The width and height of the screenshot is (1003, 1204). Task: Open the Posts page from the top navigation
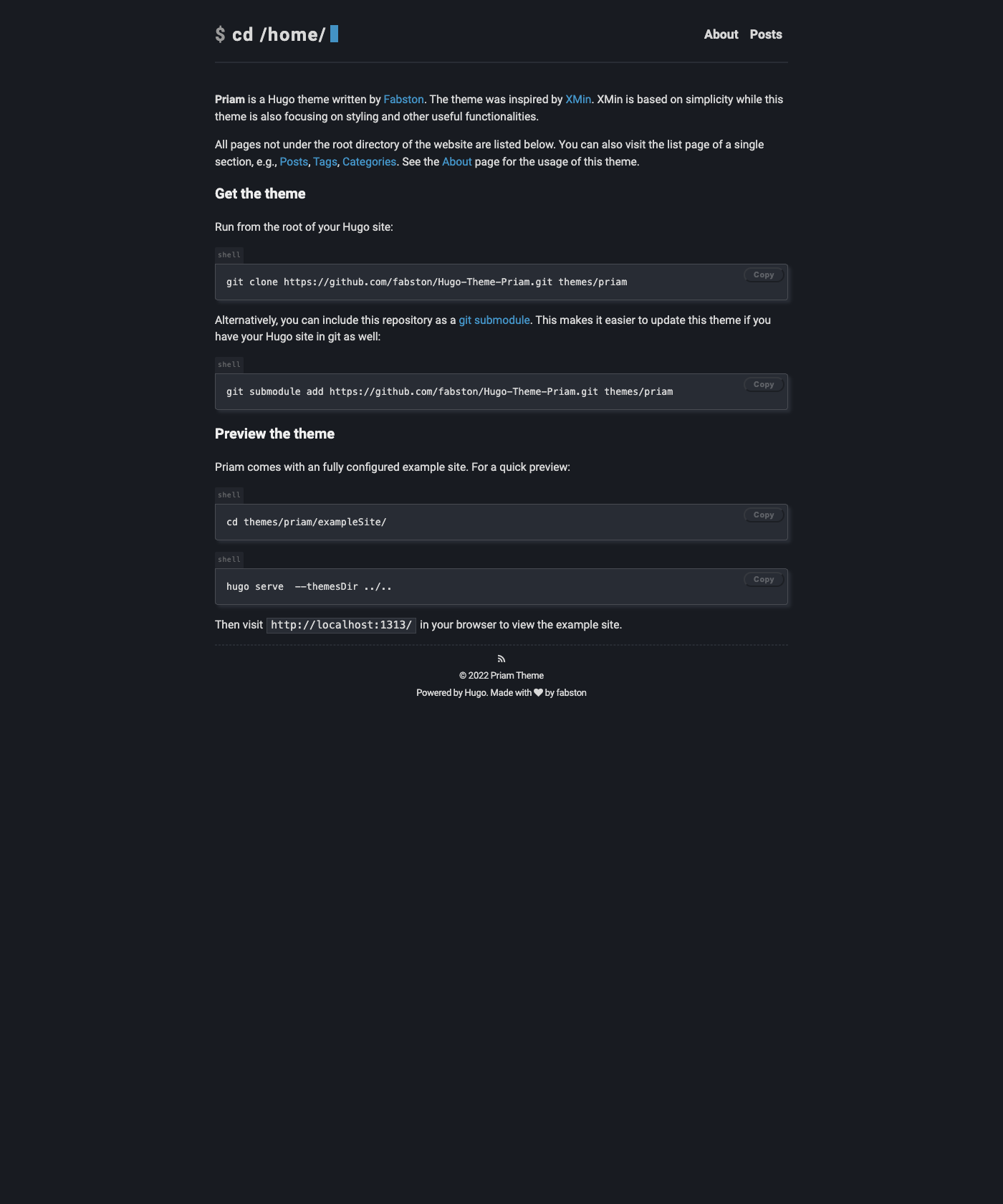click(765, 34)
